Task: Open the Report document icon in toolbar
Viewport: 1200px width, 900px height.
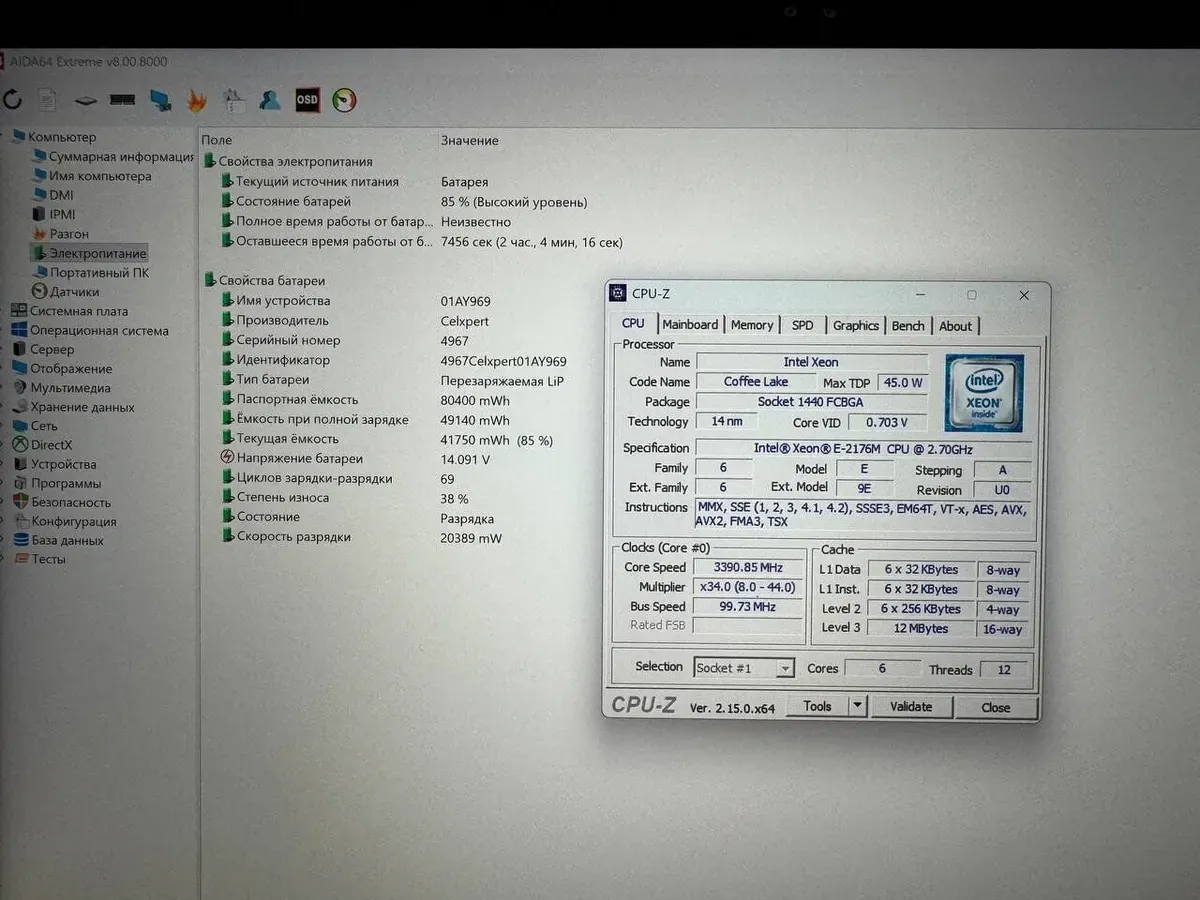Action: (47, 100)
